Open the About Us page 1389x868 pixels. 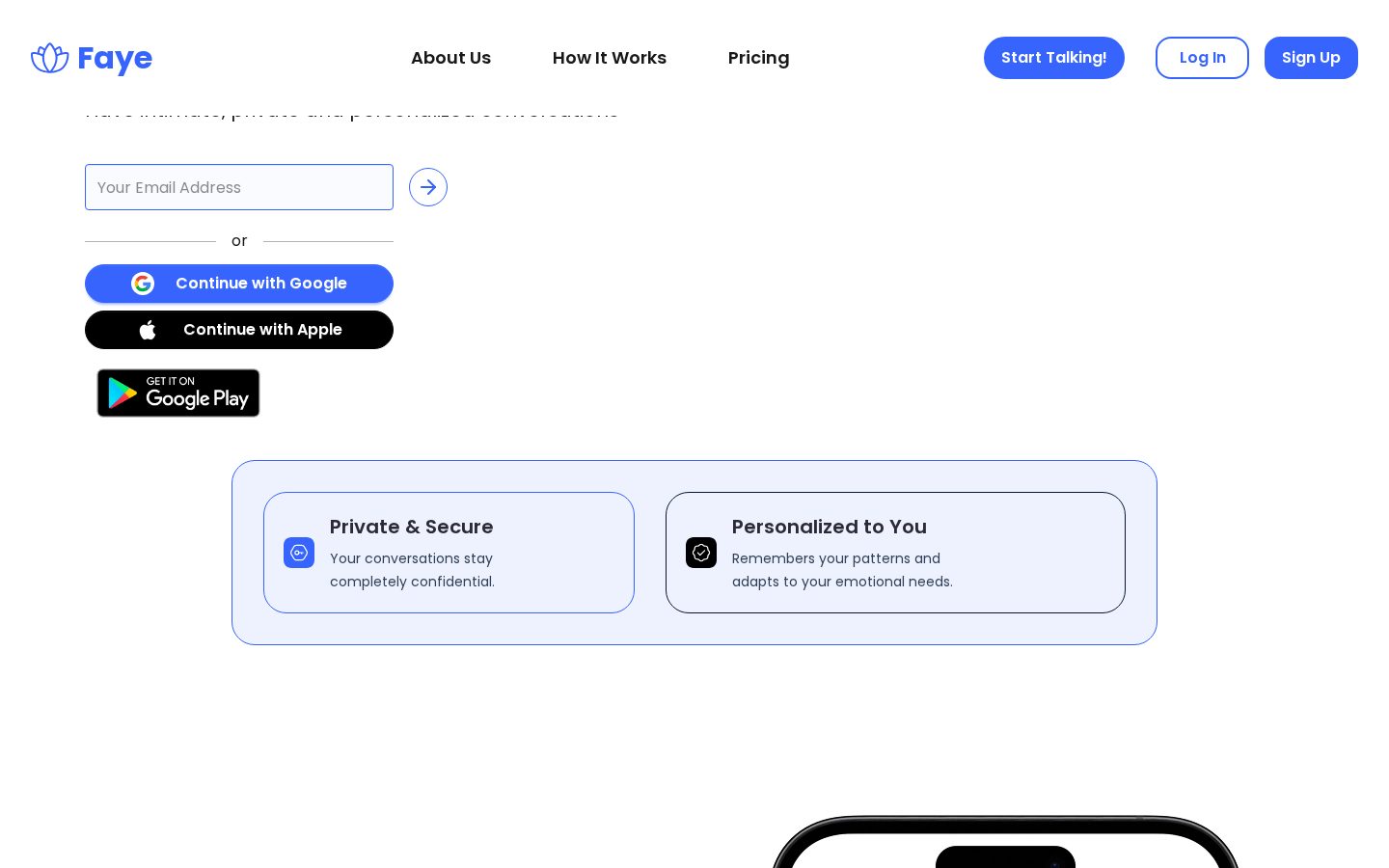(450, 58)
